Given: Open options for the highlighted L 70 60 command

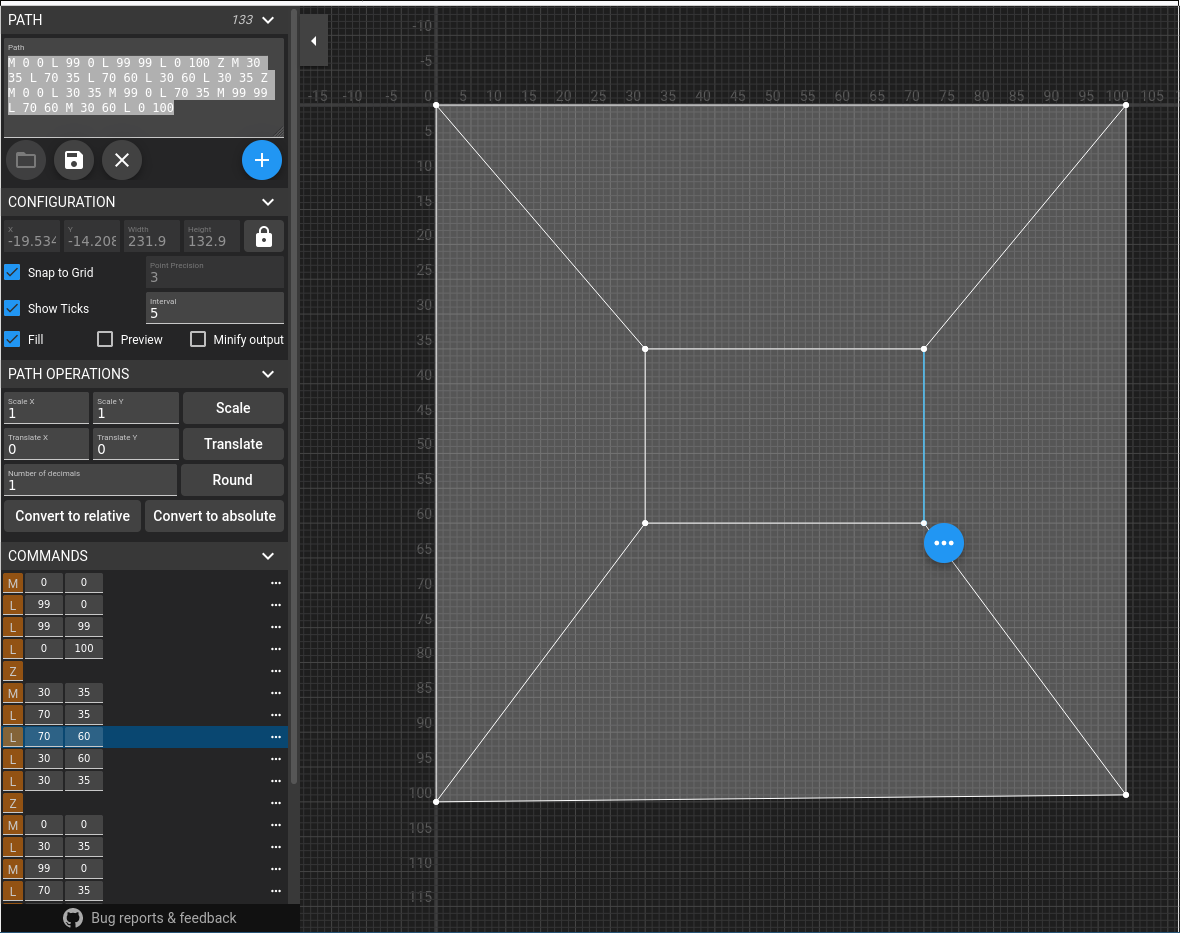Looking at the screenshot, I should point(276,737).
